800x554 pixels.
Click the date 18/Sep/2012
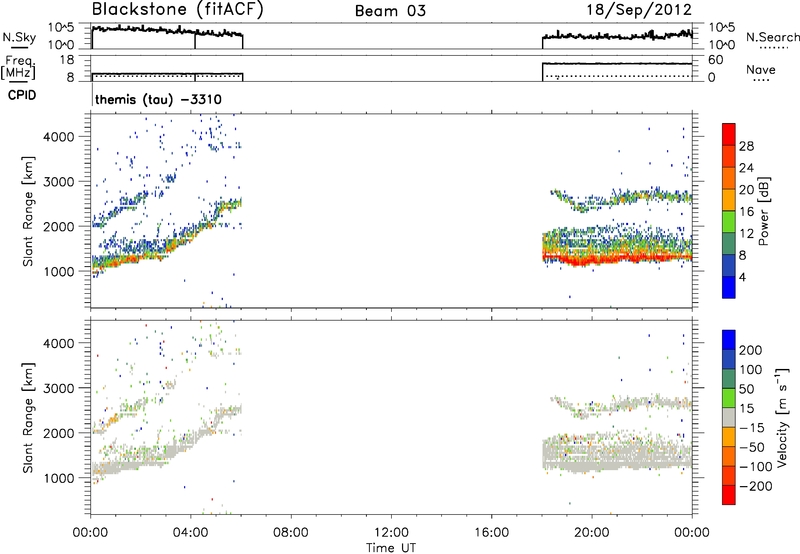click(x=639, y=10)
